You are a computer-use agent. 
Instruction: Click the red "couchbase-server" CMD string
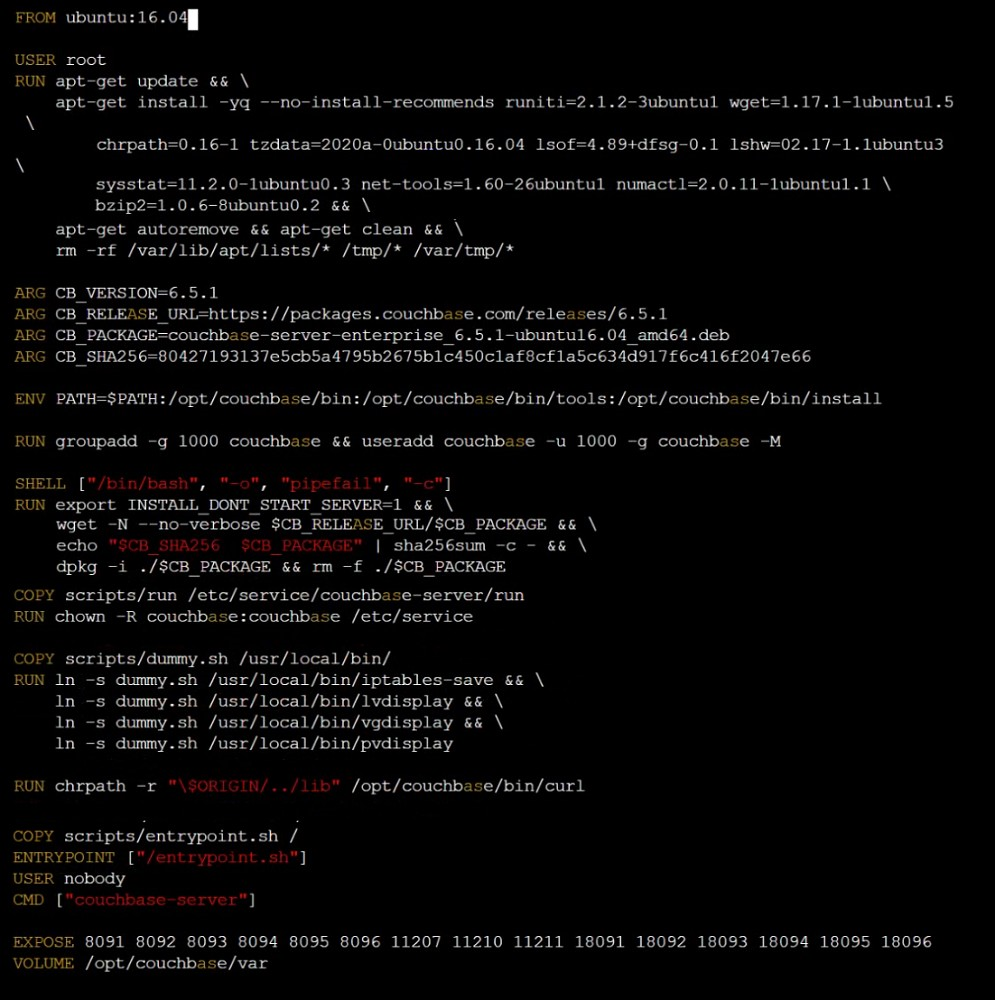156,900
